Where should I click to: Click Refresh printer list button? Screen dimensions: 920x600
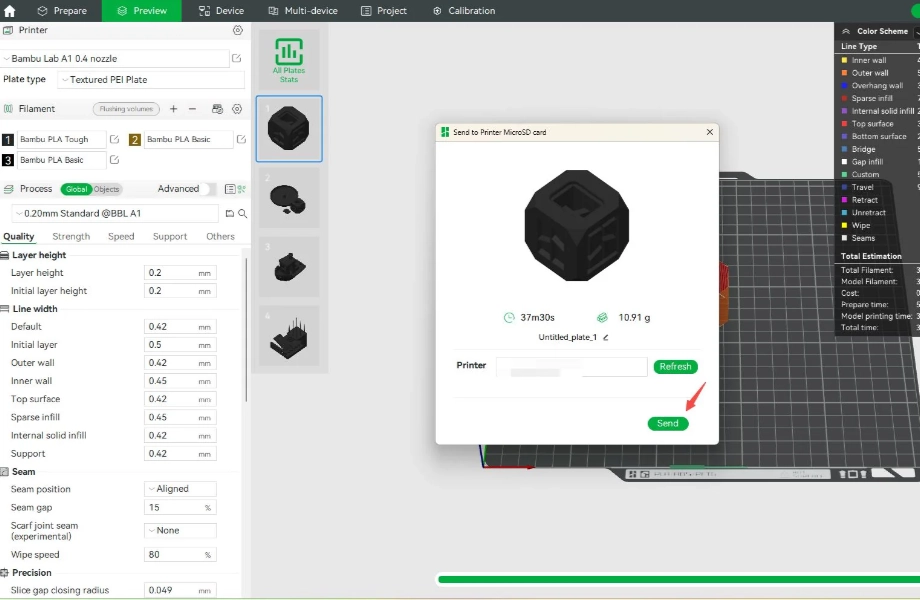click(x=675, y=367)
